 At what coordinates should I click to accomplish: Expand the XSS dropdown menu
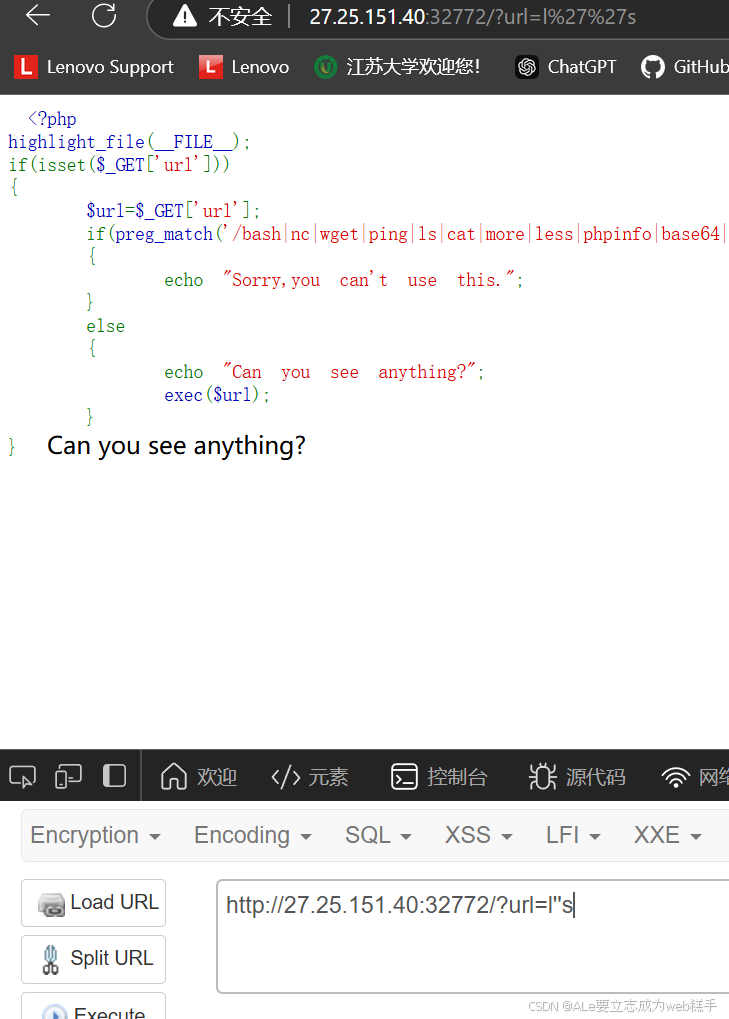tap(479, 835)
